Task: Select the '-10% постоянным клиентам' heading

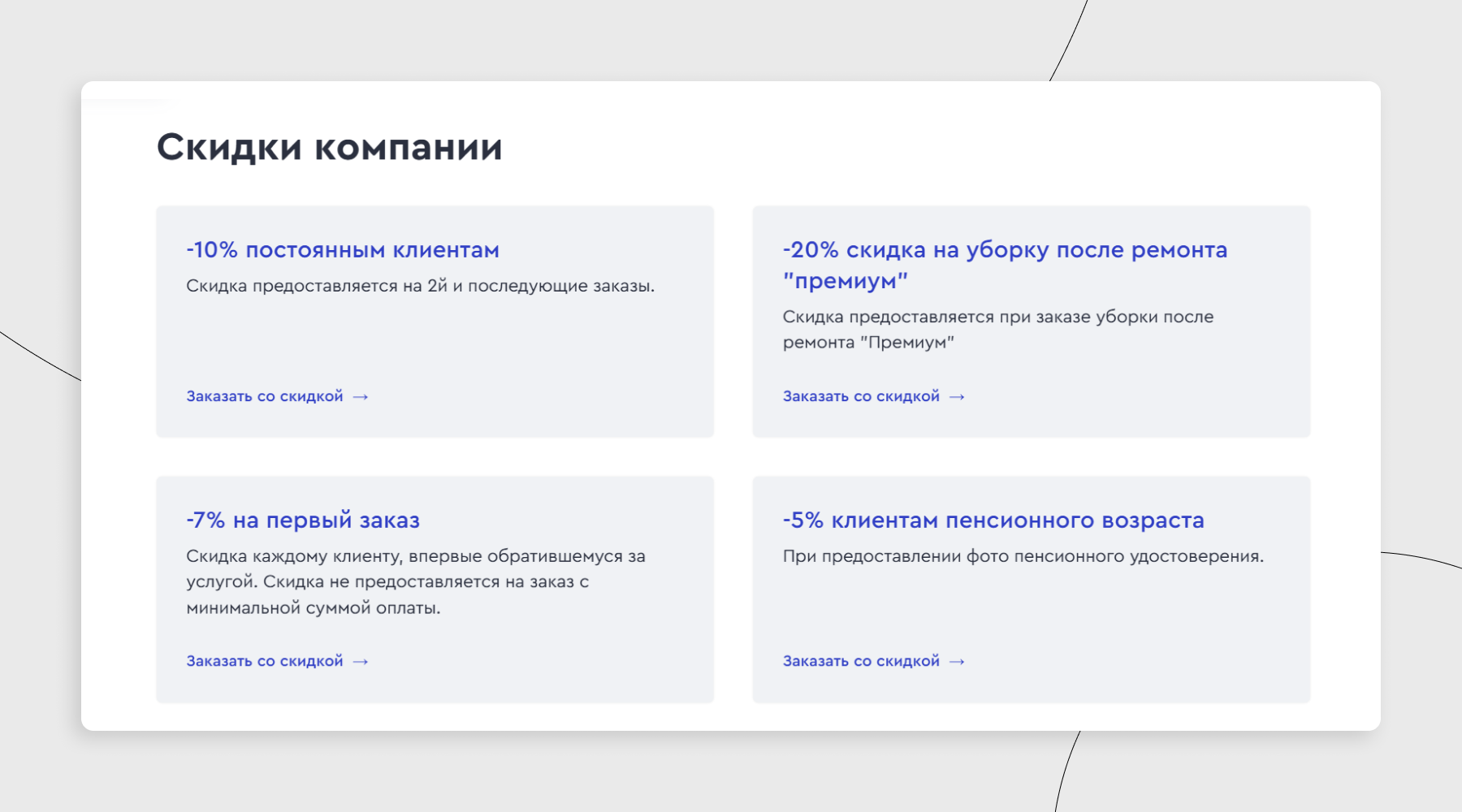Action: [343, 250]
